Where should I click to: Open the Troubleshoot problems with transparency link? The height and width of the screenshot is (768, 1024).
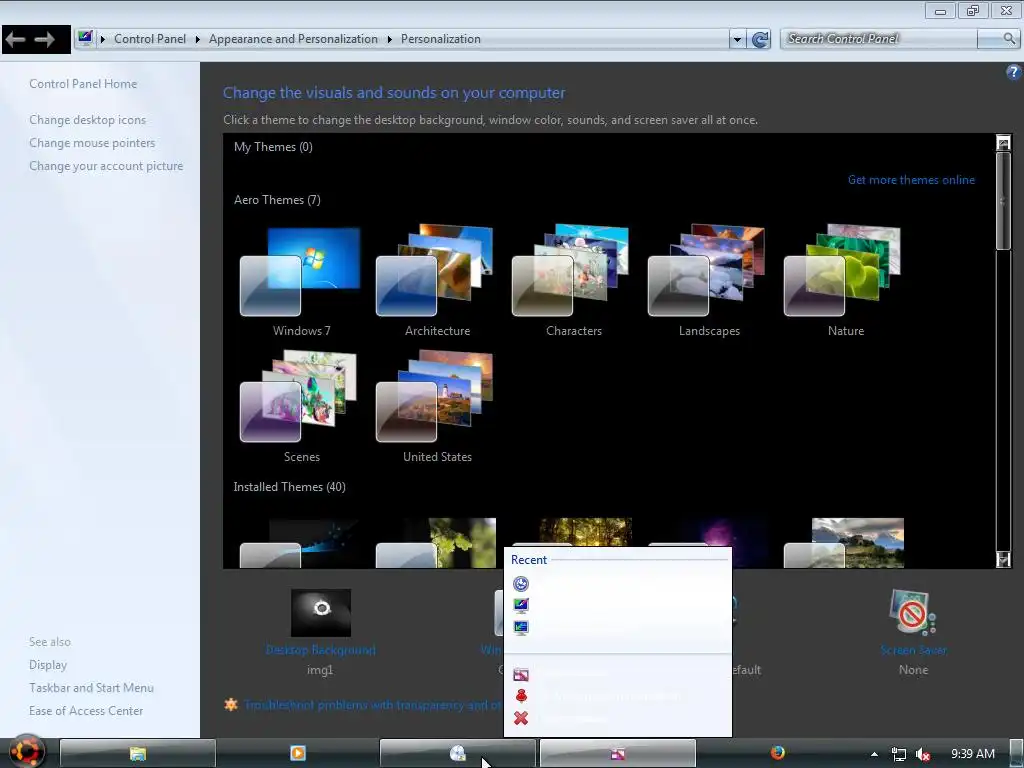tap(373, 705)
